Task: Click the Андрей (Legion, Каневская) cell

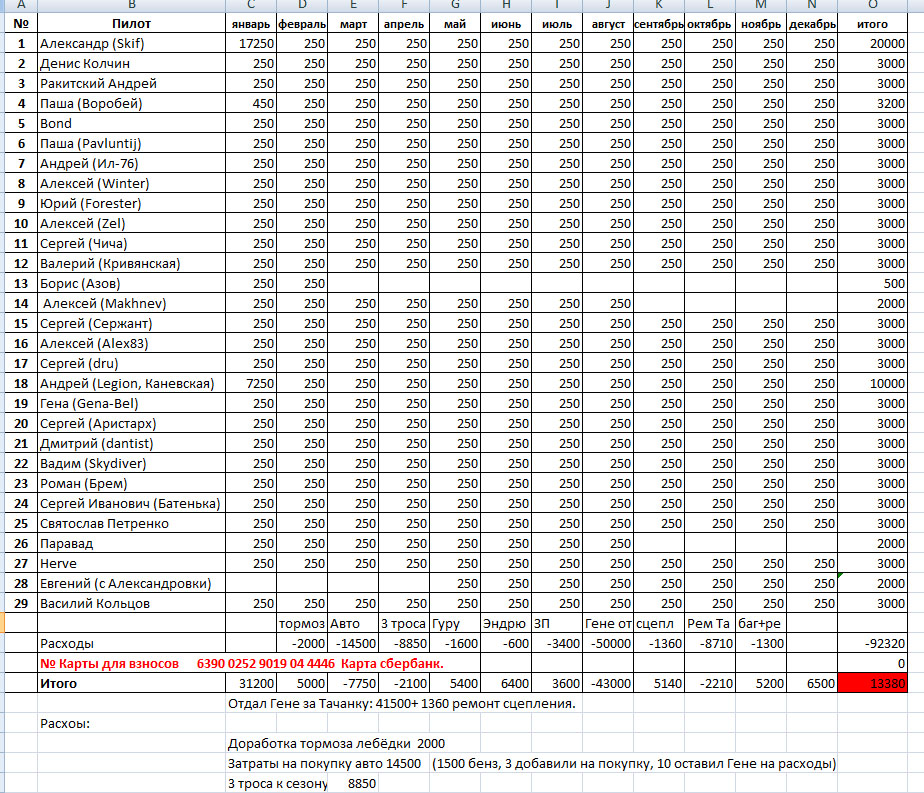Action: pos(131,384)
